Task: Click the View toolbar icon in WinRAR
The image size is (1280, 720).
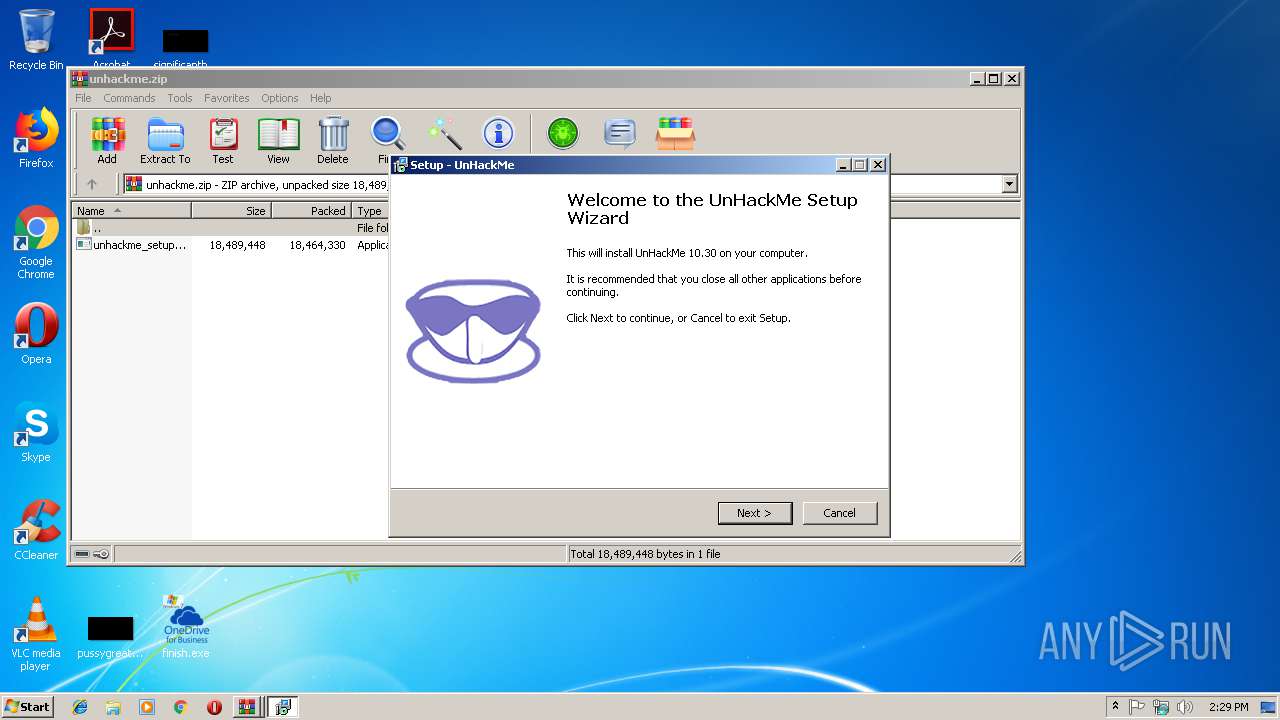Action: pos(278,140)
